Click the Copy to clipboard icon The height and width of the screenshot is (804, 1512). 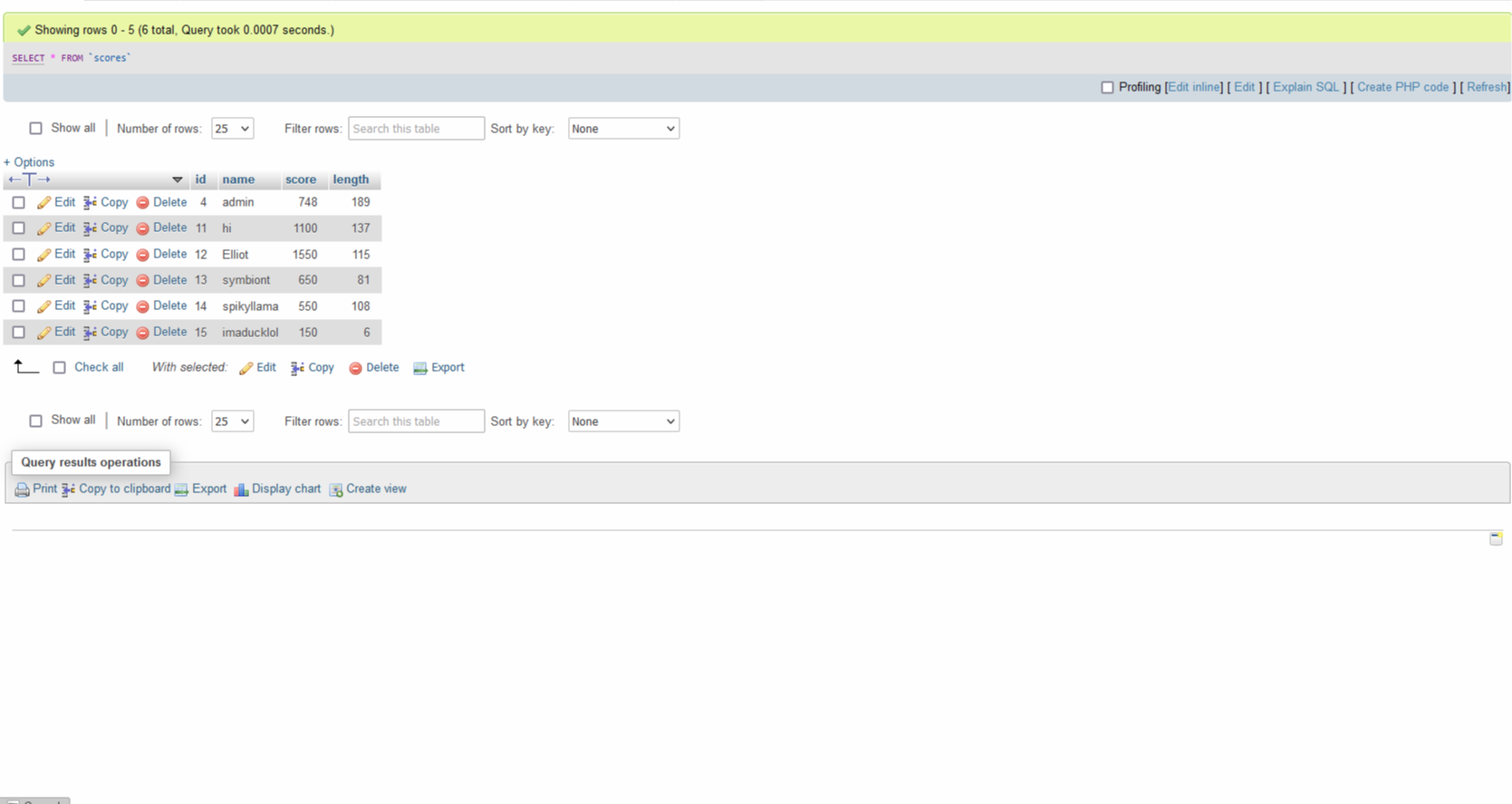point(68,489)
